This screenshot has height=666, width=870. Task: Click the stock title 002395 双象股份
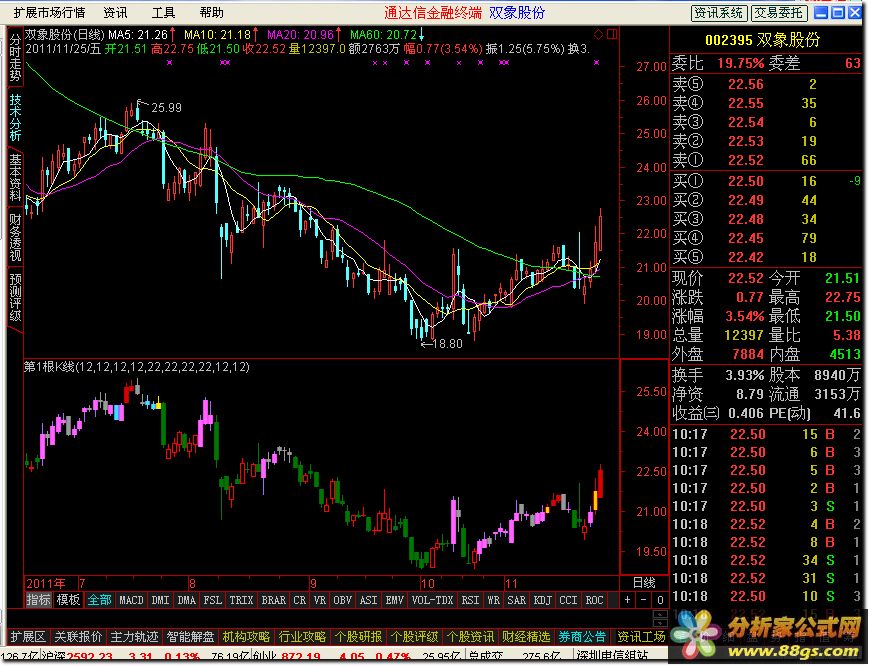(762, 40)
